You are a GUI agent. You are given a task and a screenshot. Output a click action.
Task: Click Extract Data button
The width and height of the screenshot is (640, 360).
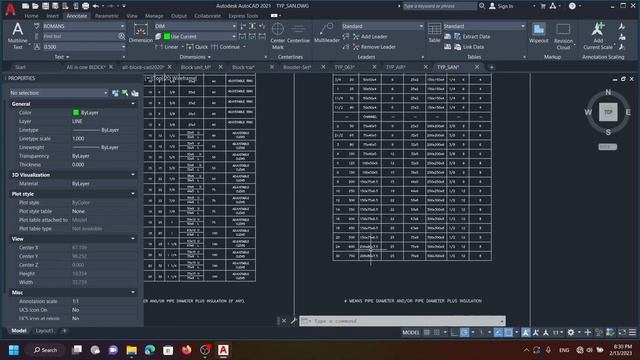472,36
